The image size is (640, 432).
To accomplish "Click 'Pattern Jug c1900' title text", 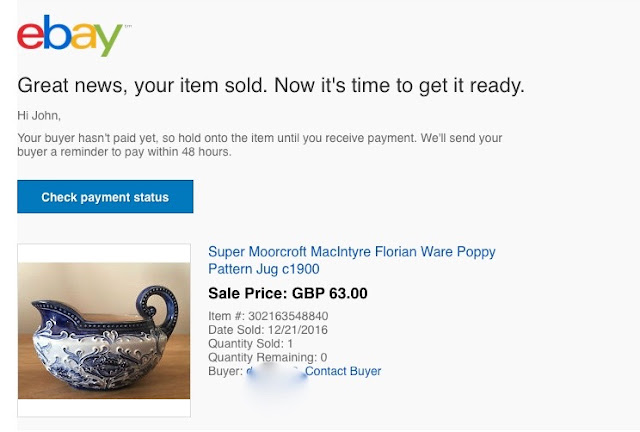I will (264, 270).
